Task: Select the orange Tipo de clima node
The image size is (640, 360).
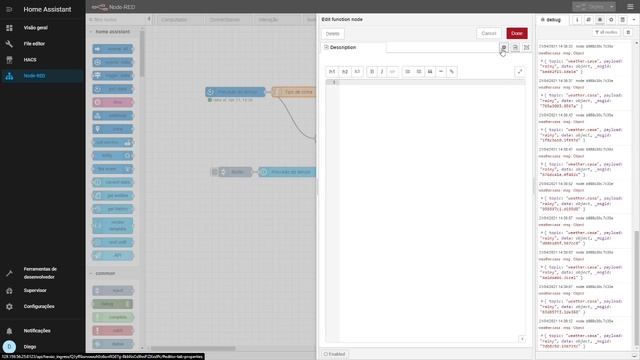Action: [x=294, y=92]
